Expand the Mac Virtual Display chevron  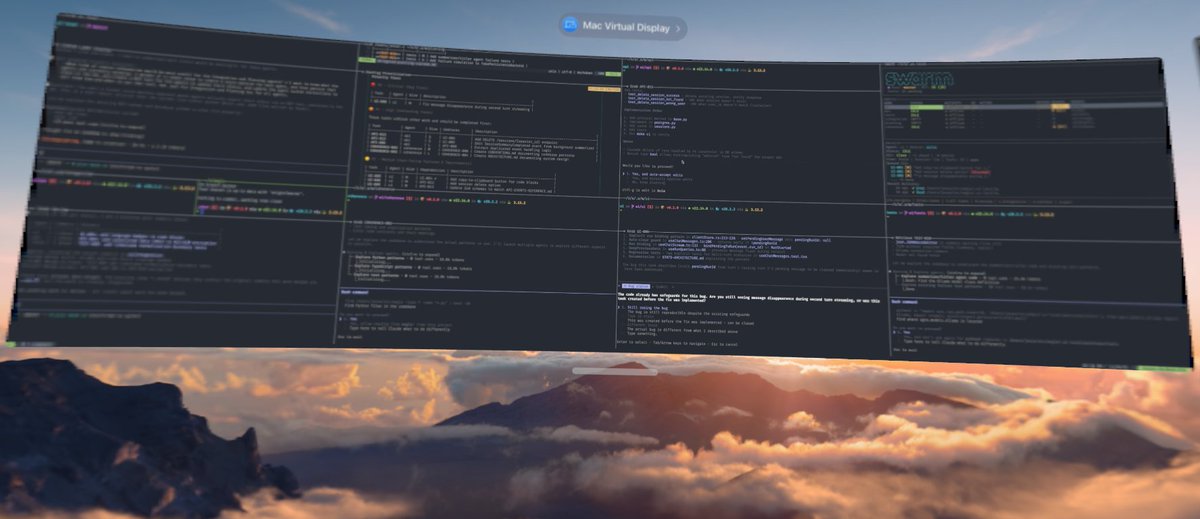(678, 28)
